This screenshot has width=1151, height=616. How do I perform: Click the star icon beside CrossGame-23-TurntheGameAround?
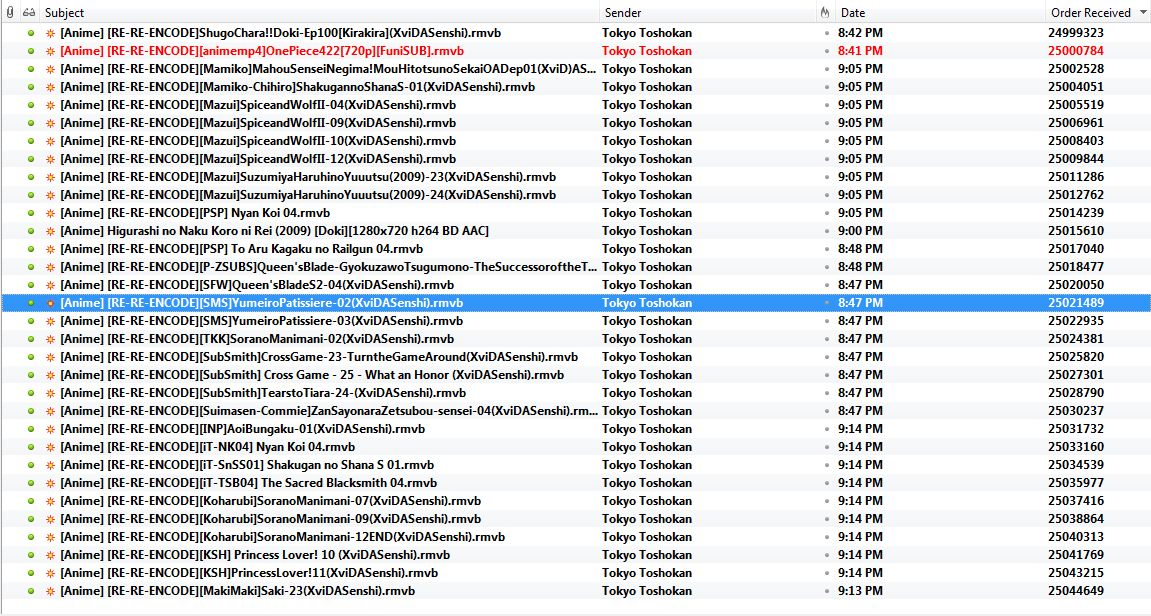tap(51, 357)
